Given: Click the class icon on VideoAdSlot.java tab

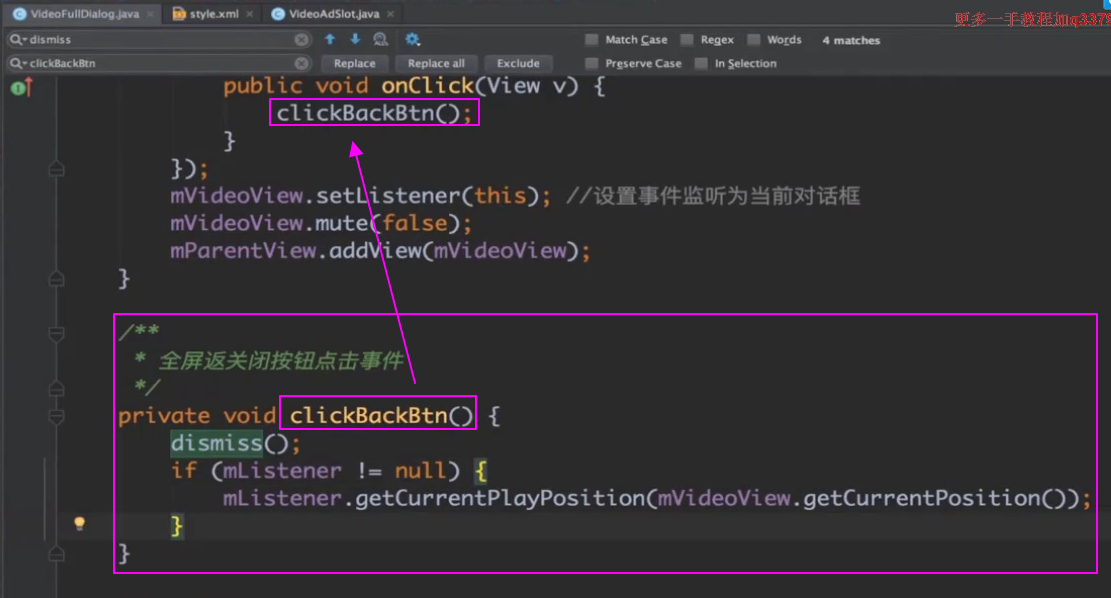Looking at the screenshot, I should [x=278, y=13].
